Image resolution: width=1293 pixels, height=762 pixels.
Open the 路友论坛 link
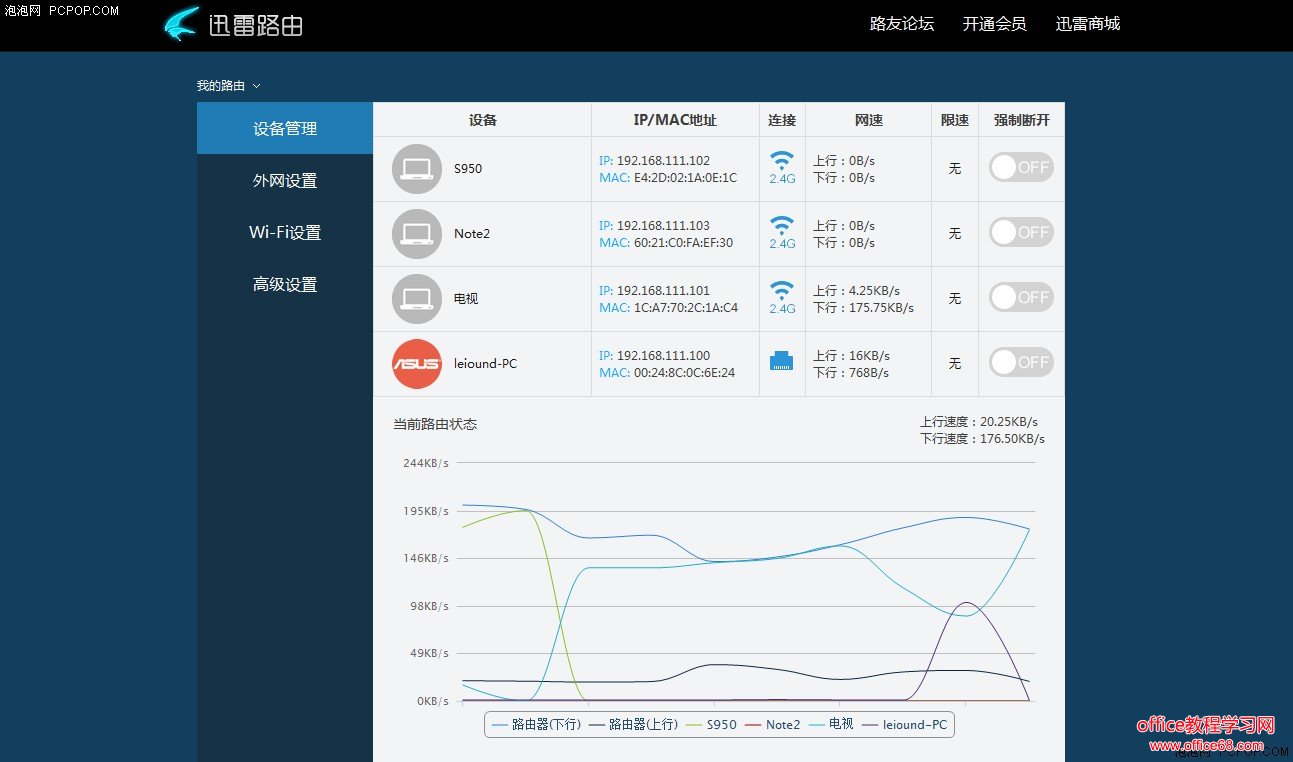(x=902, y=24)
